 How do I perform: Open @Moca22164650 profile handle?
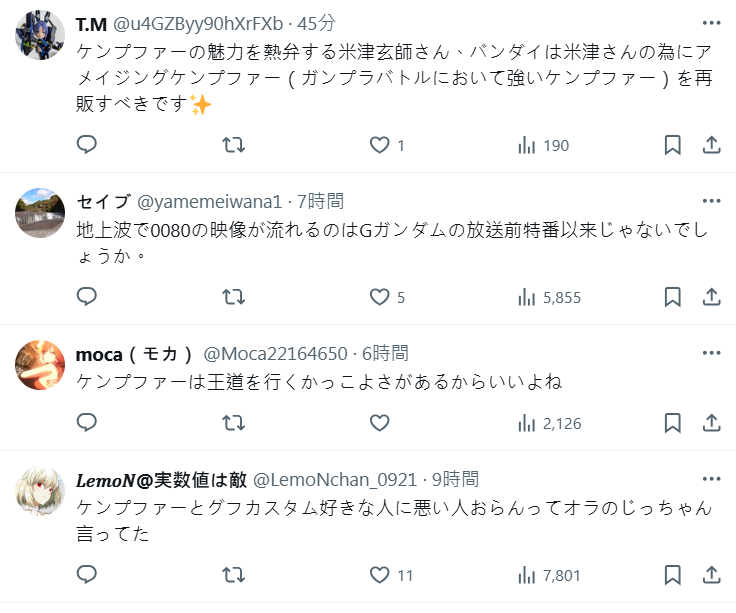pyautogui.click(x=275, y=353)
